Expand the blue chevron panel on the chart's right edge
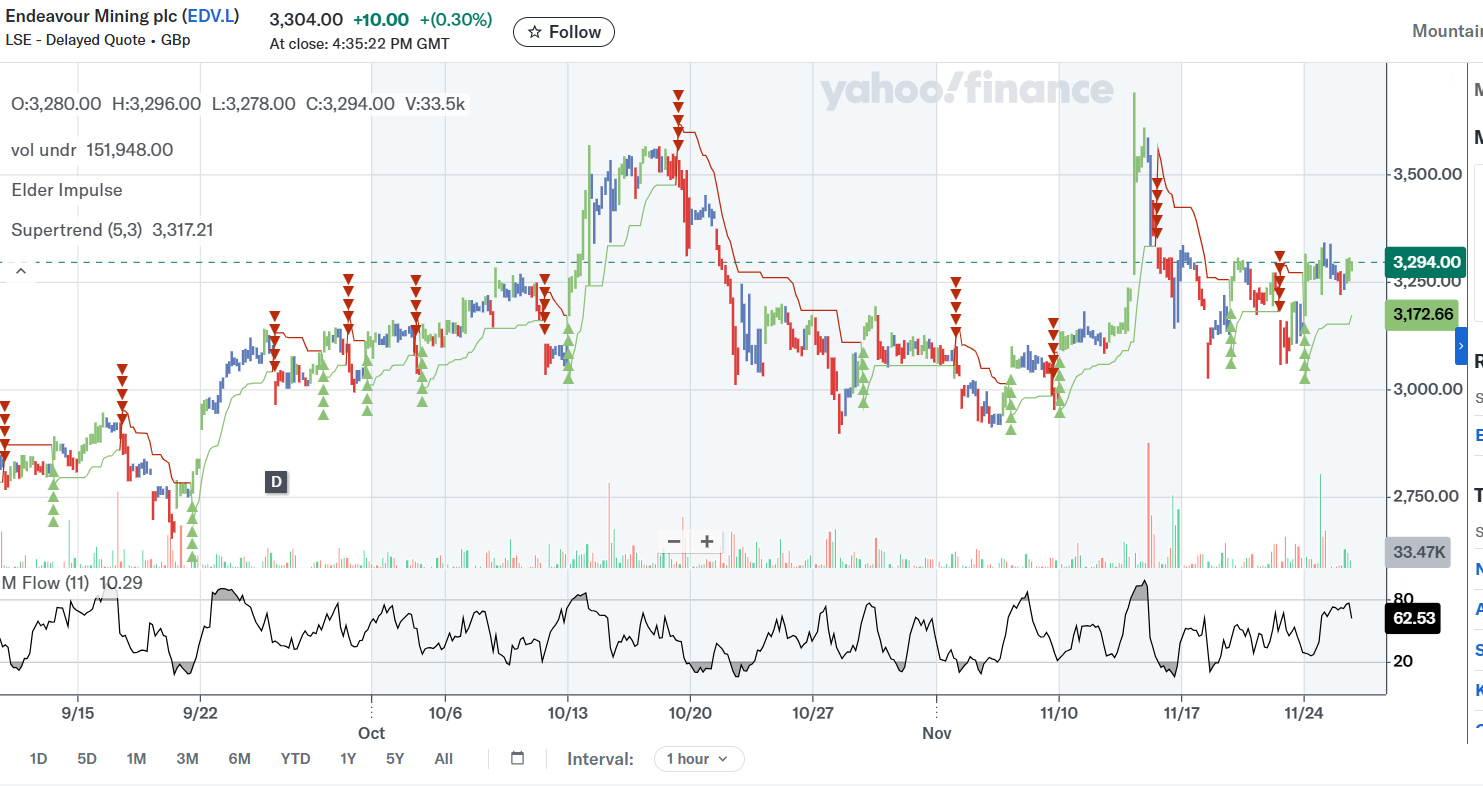The image size is (1483, 786). point(1459,345)
